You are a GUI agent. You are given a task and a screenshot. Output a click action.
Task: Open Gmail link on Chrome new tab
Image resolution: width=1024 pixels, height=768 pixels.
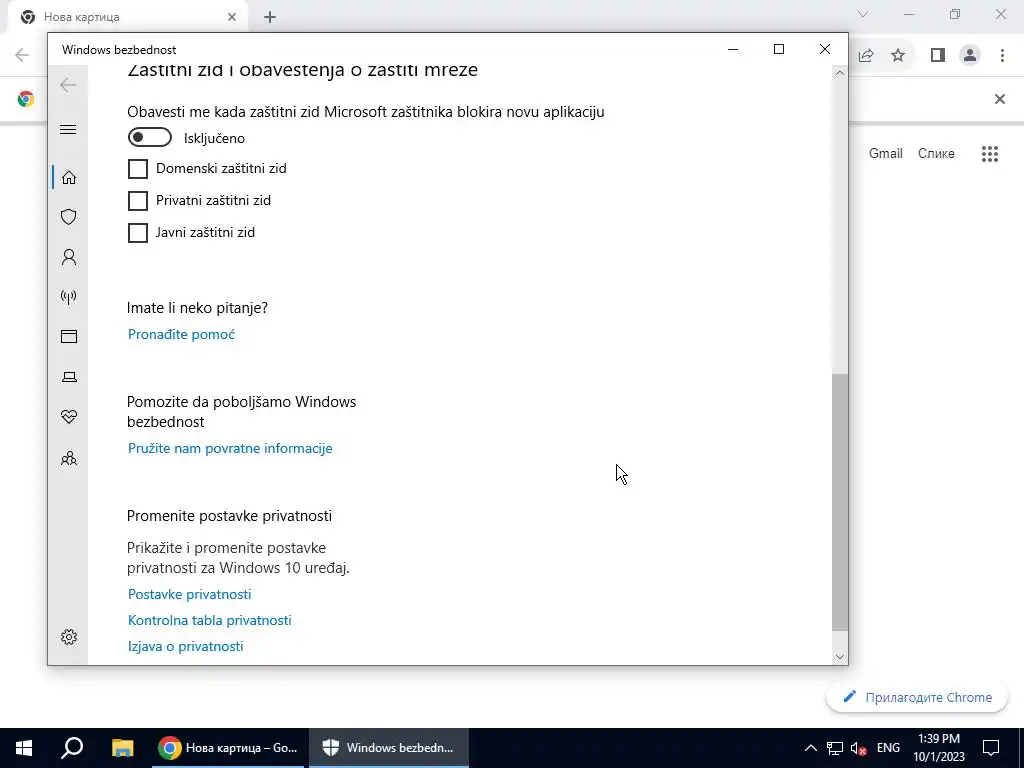pos(886,153)
